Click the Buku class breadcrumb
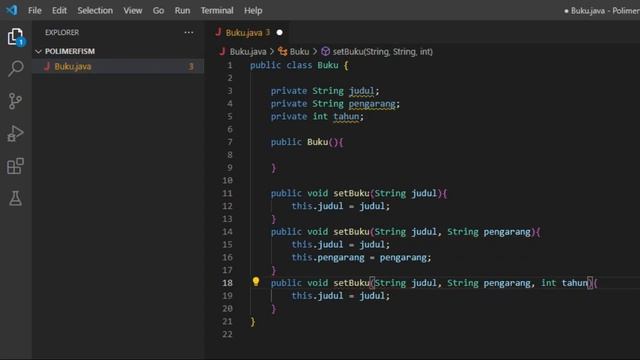The width and height of the screenshot is (640, 360). point(299,51)
